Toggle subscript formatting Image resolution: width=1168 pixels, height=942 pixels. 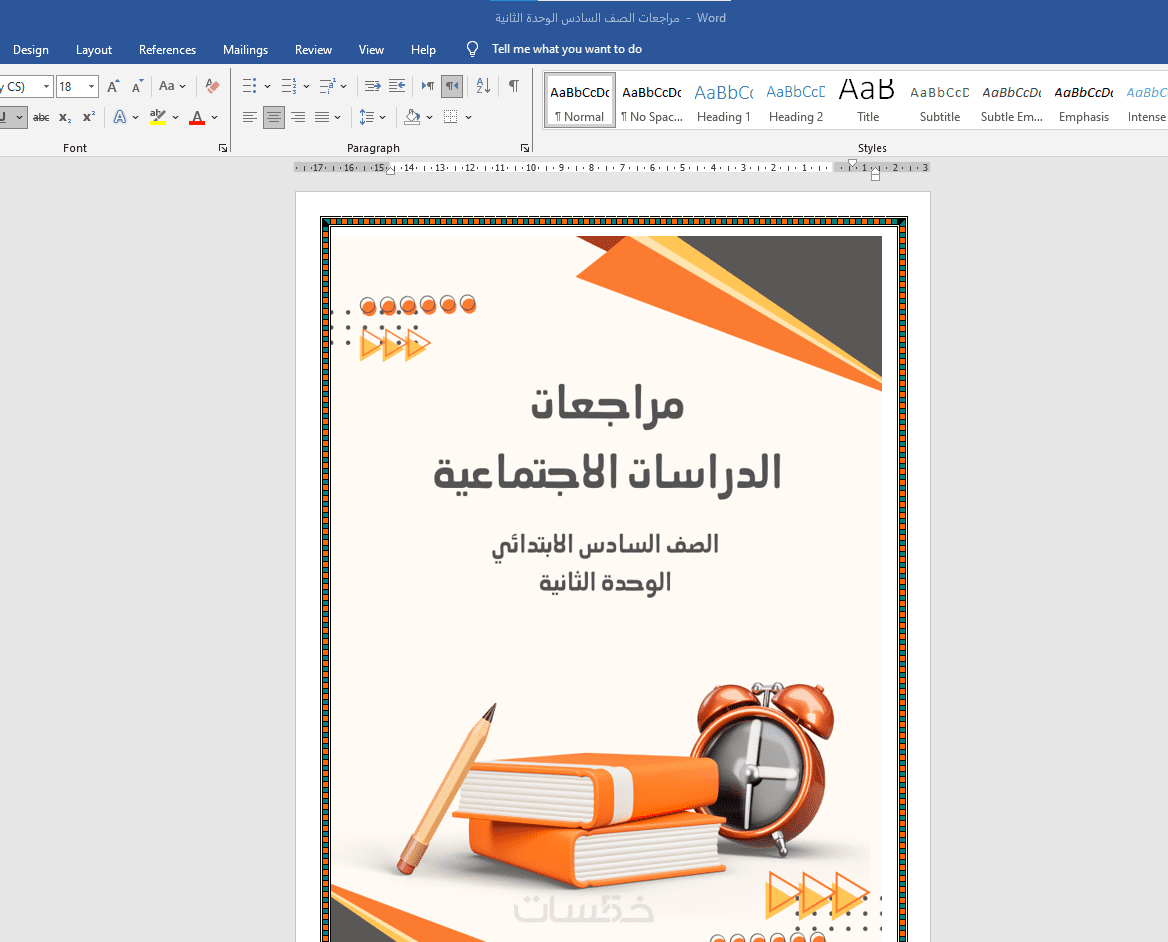(x=65, y=117)
